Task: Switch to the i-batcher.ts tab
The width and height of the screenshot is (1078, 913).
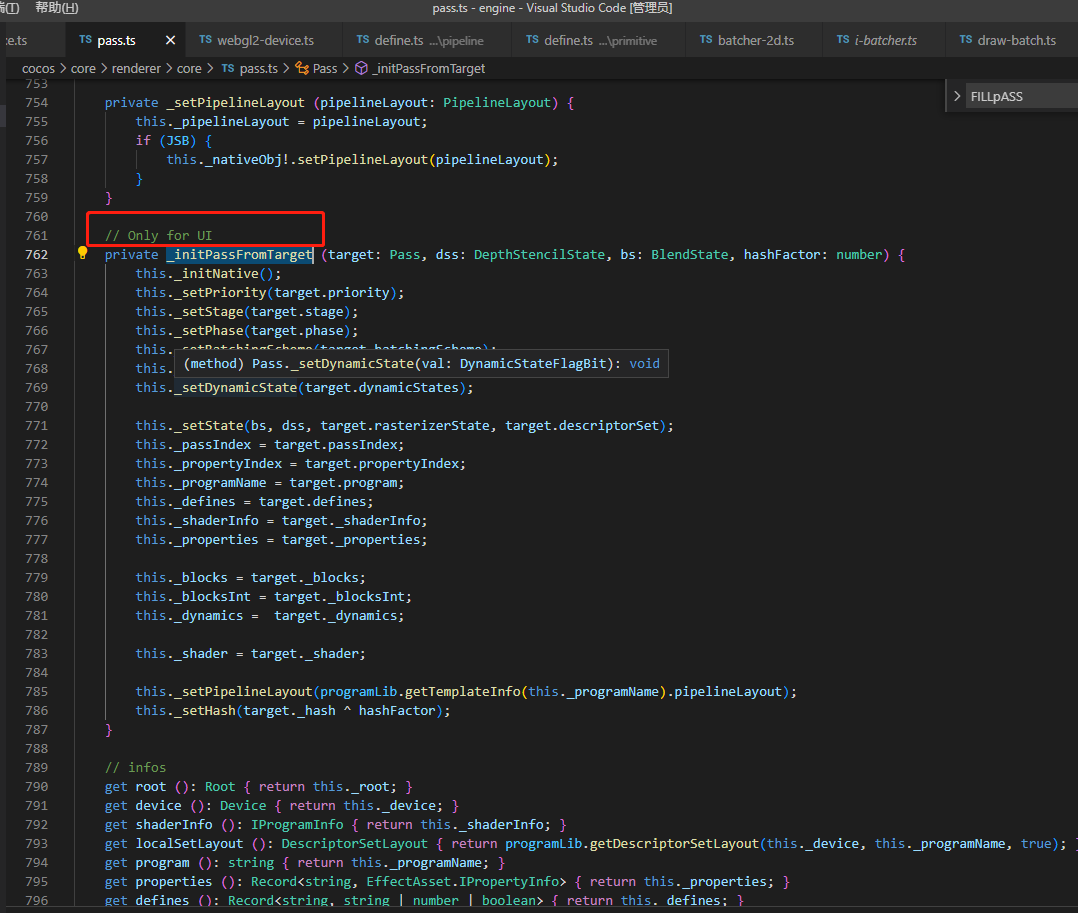Action: point(885,40)
